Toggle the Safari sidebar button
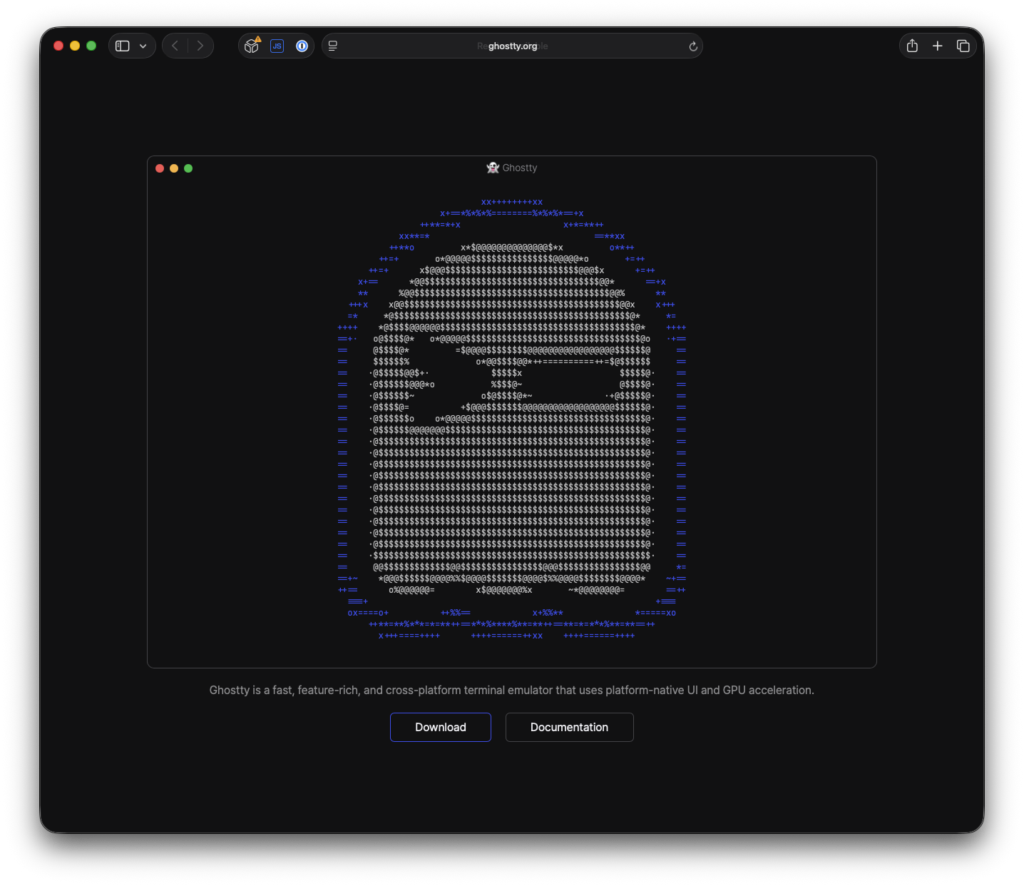This screenshot has width=1024, height=886. [122, 46]
